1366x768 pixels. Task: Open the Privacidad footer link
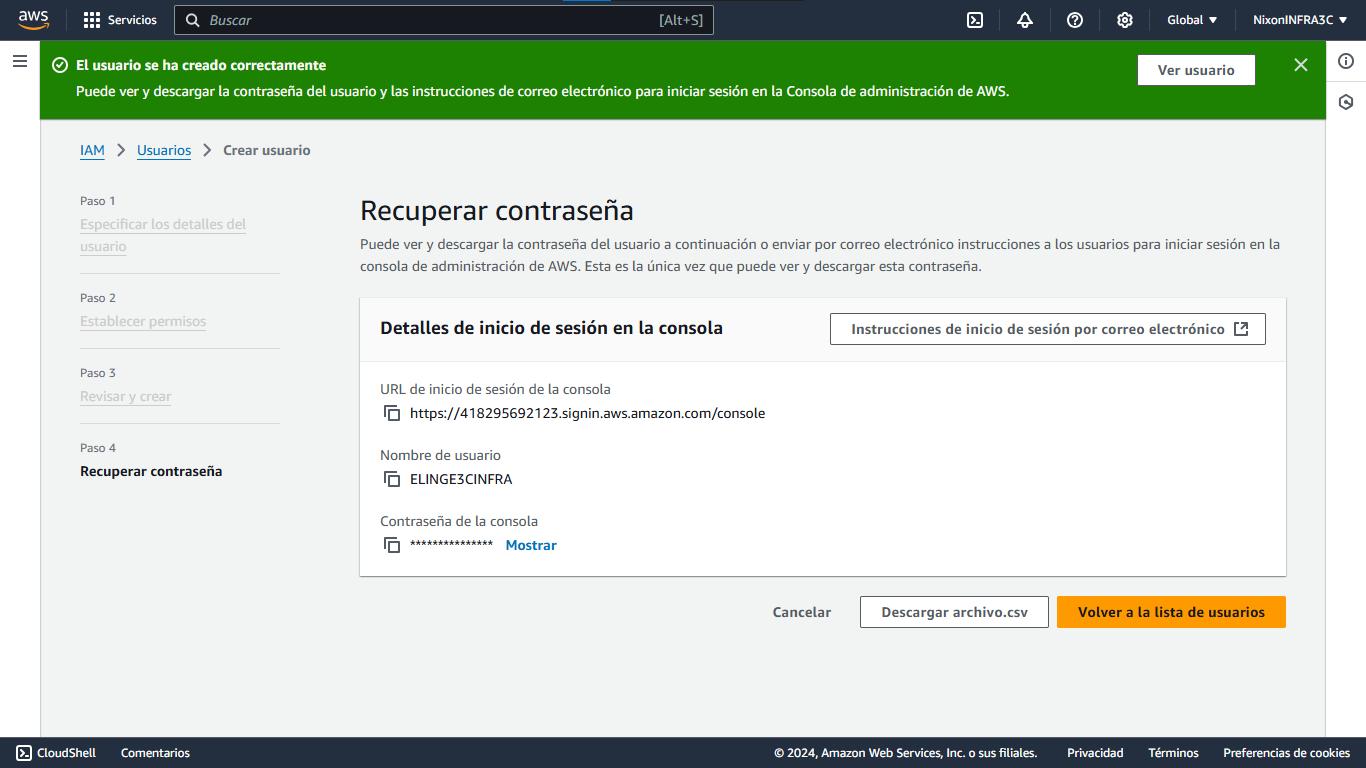(x=1095, y=753)
